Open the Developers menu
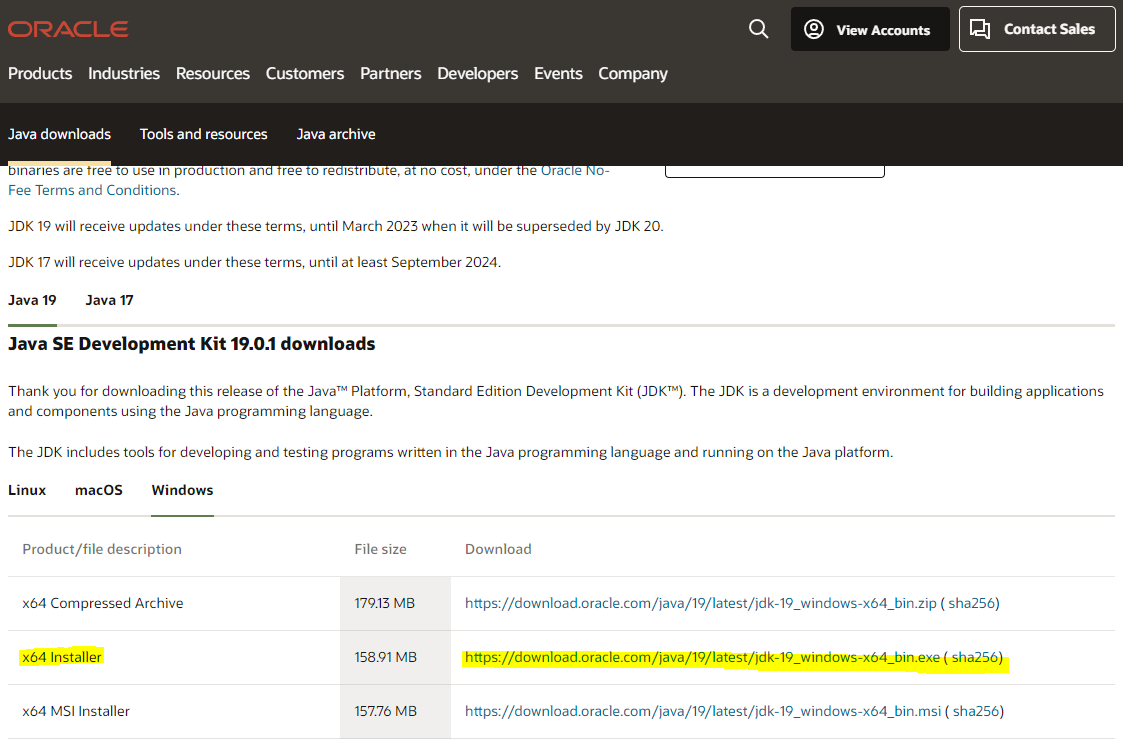The image size is (1123, 755). tap(478, 73)
